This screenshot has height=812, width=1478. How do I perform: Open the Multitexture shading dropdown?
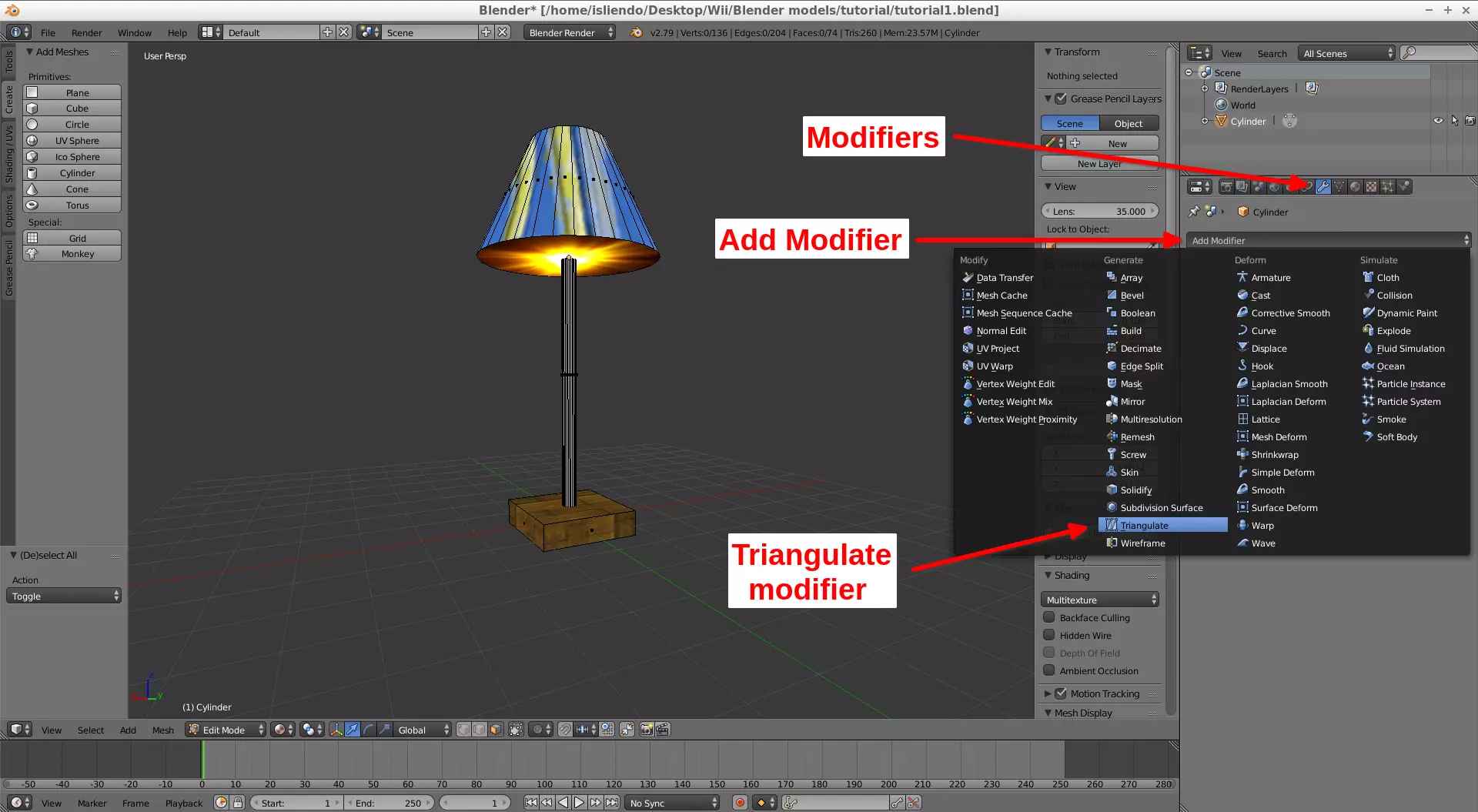click(x=1100, y=600)
